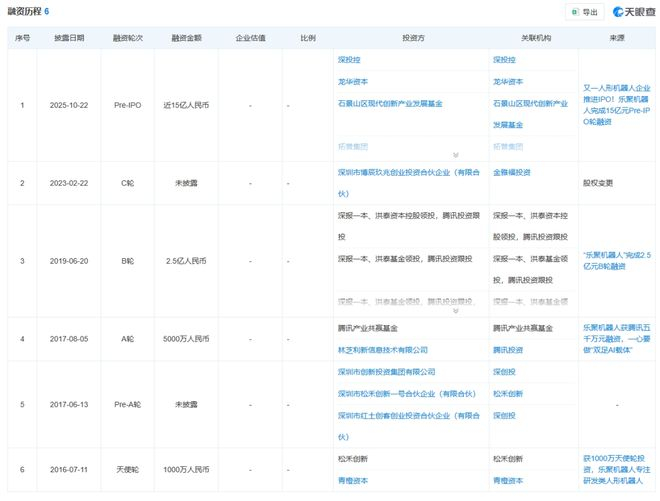Screen dimensions: 660x501
Task: Open 深创投 beside 深圳市红土创客创业投资合伙企业
Action: (504, 416)
